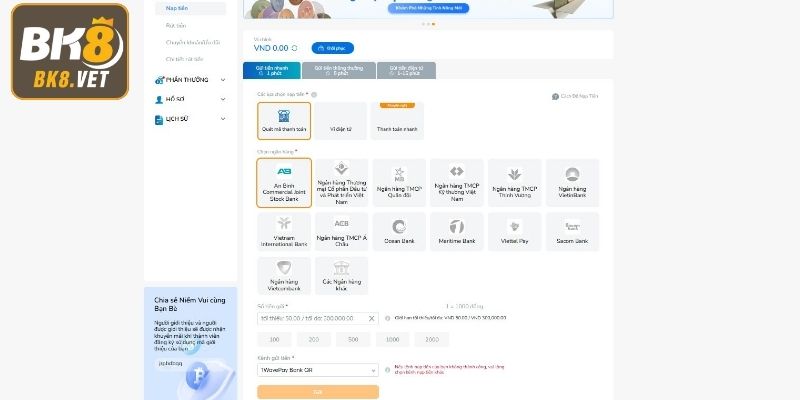800x400 pixels.
Task: Select Ngân hàng VietinBank option
Action: coord(572,183)
